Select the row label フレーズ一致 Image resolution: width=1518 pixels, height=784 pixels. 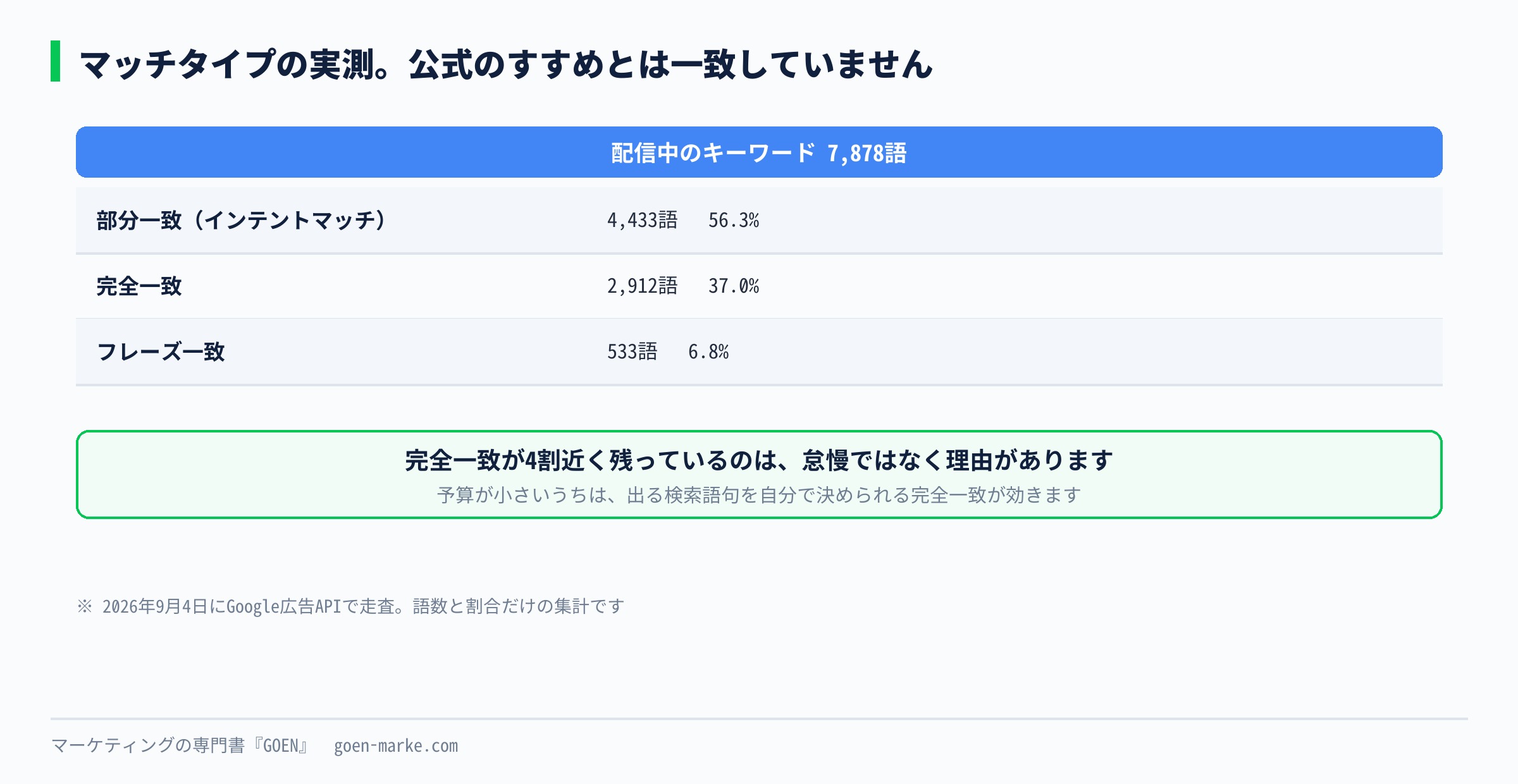click(161, 352)
